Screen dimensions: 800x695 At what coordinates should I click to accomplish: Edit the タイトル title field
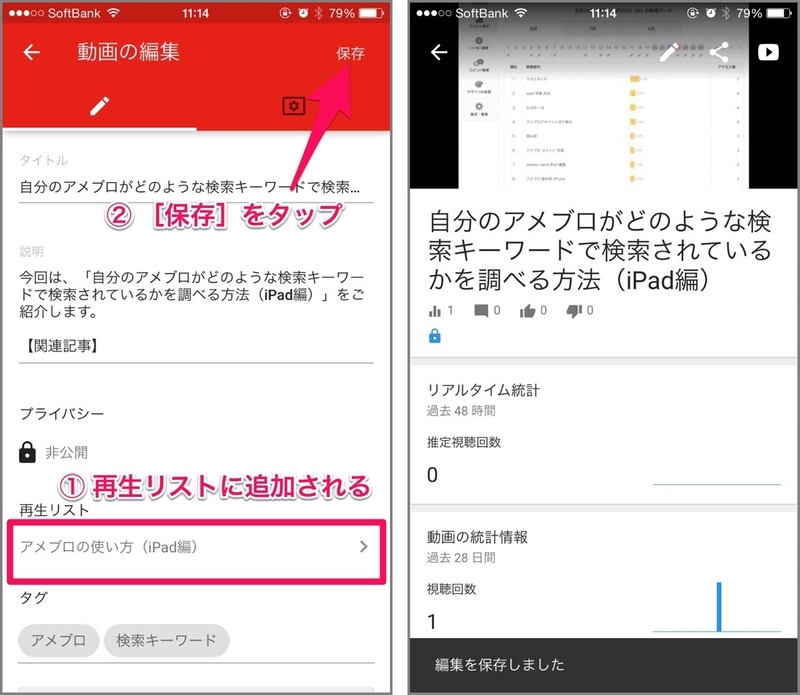click(196, 187)
